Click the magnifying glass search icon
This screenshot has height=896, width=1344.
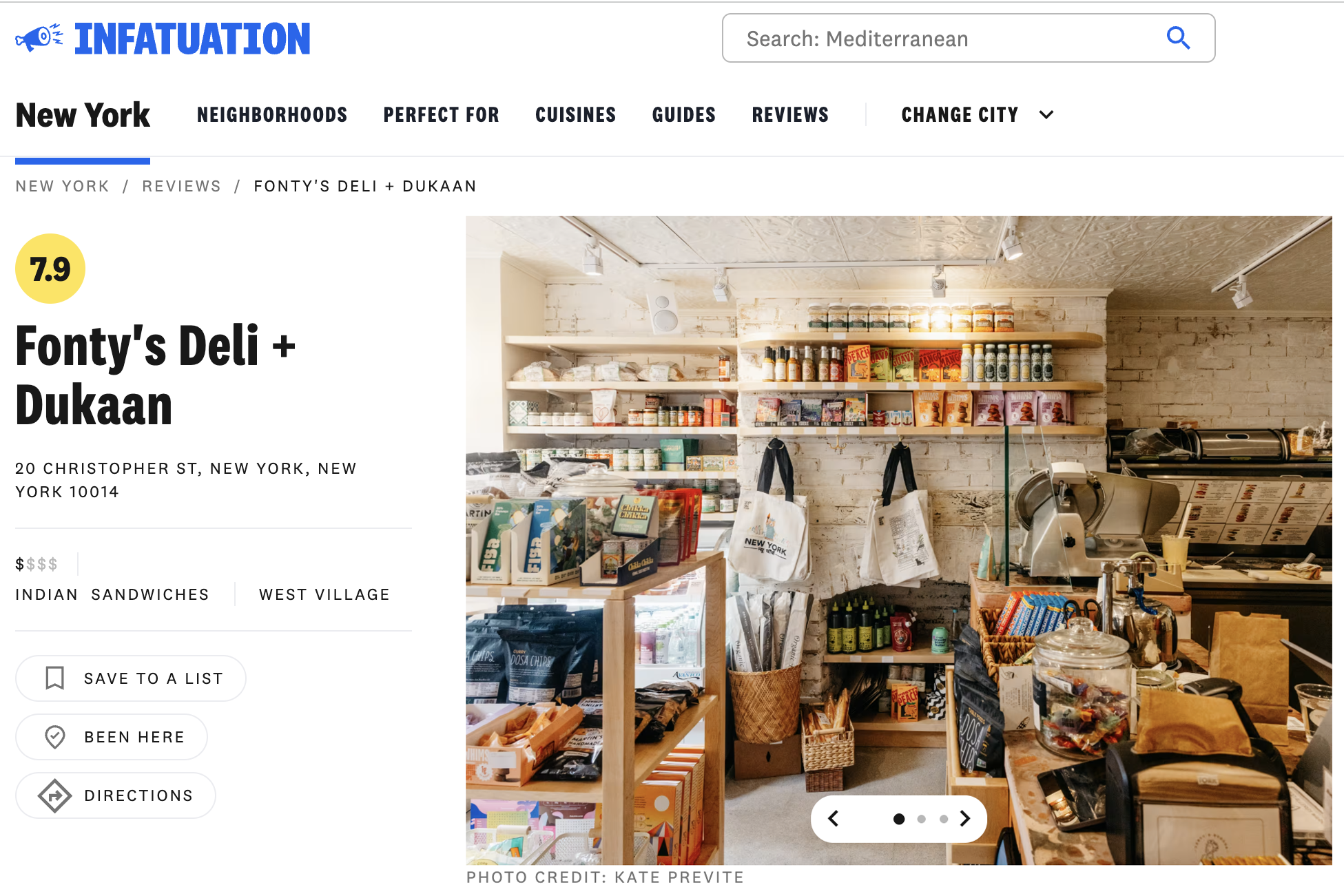pos(1178,38)
